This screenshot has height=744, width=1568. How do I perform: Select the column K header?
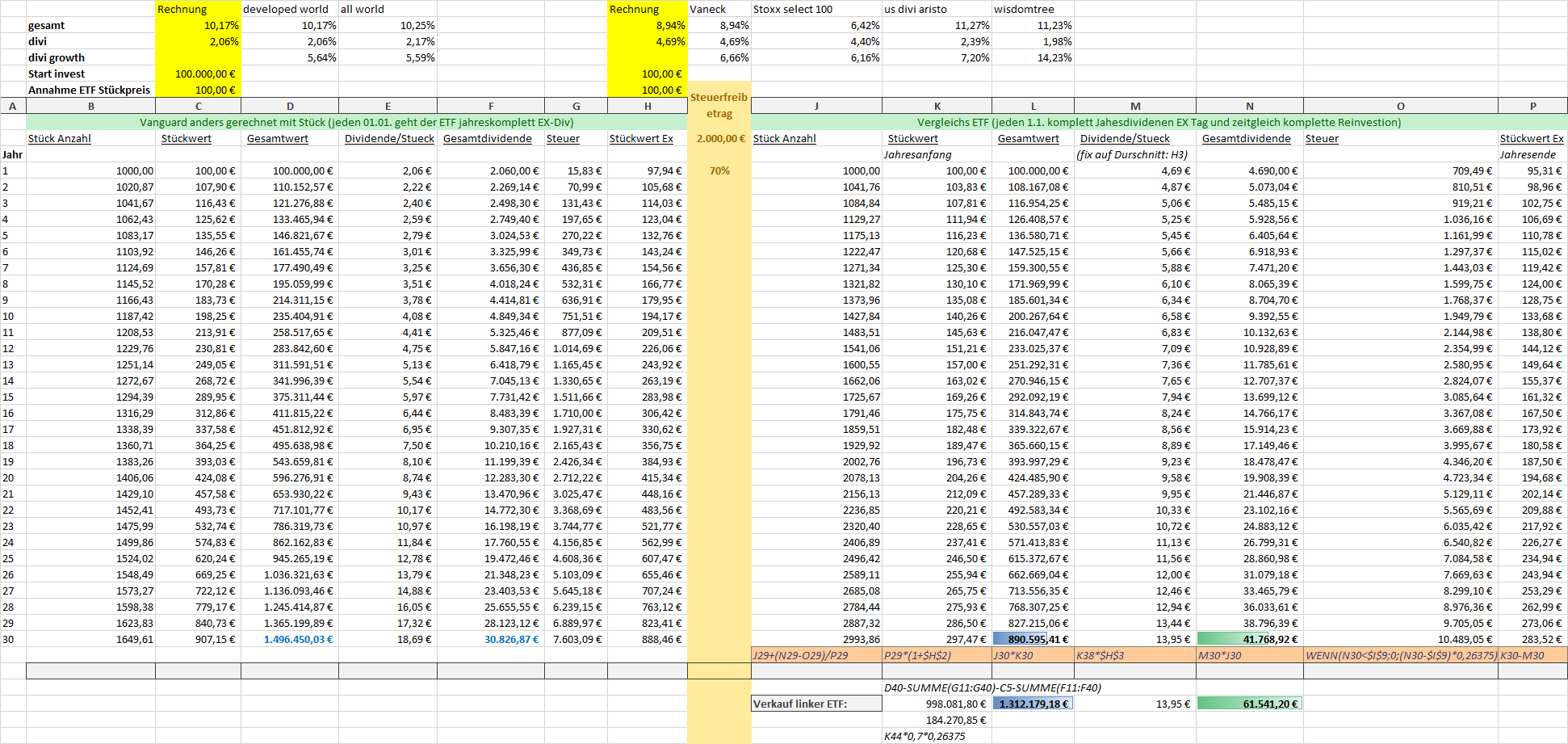[937, 106]
